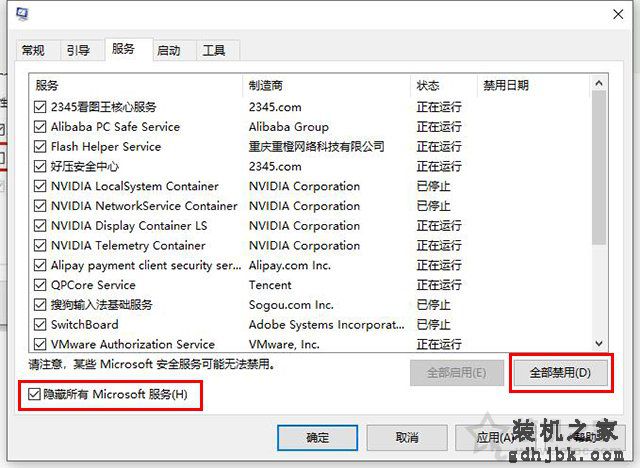Viewport: 640px width, 468px height.
Task: Uncheck 2345看图王核心服务 service
Action: point(40,107)
